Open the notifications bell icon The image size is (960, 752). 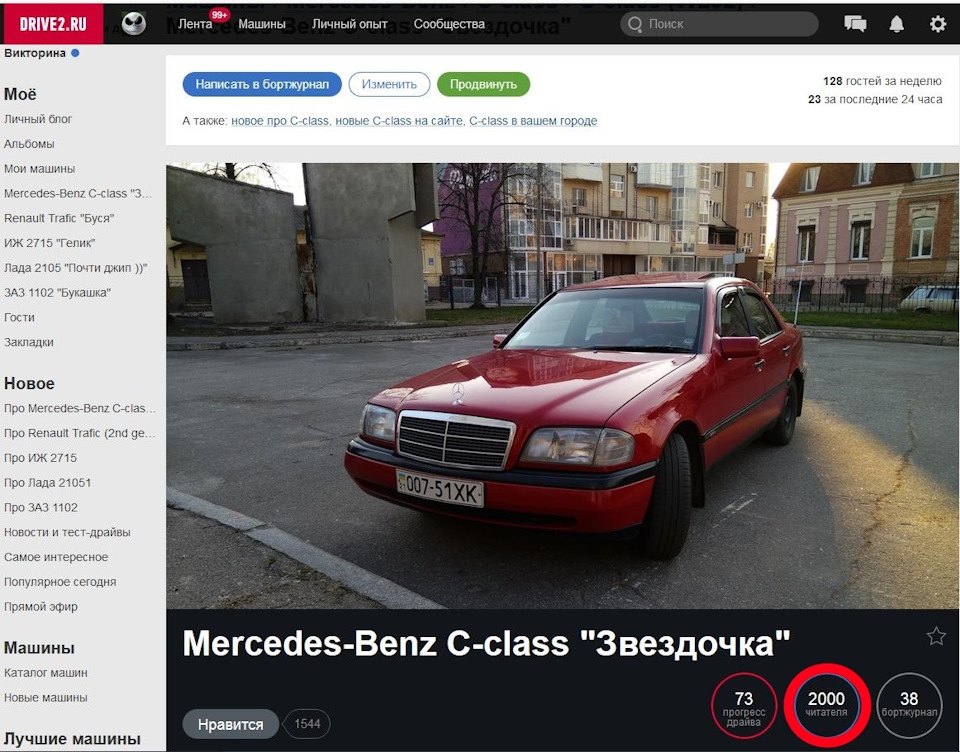pyautogui.click(x=896, y=24)
